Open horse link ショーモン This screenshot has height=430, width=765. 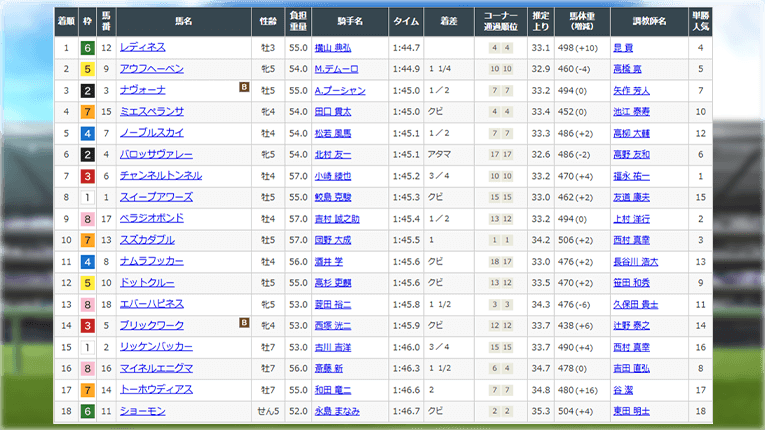[x=143, y=411]
